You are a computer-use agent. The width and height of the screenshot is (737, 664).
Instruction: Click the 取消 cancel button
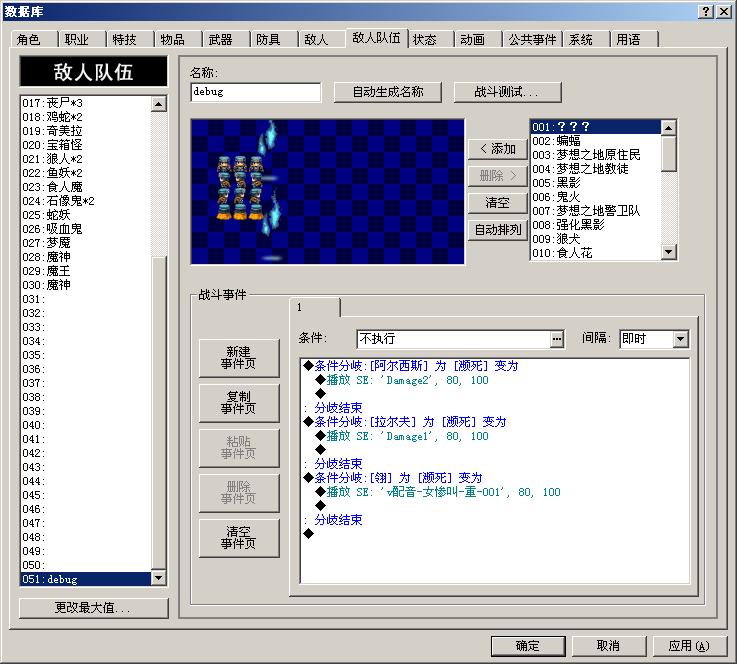click(x=609, y=646)
